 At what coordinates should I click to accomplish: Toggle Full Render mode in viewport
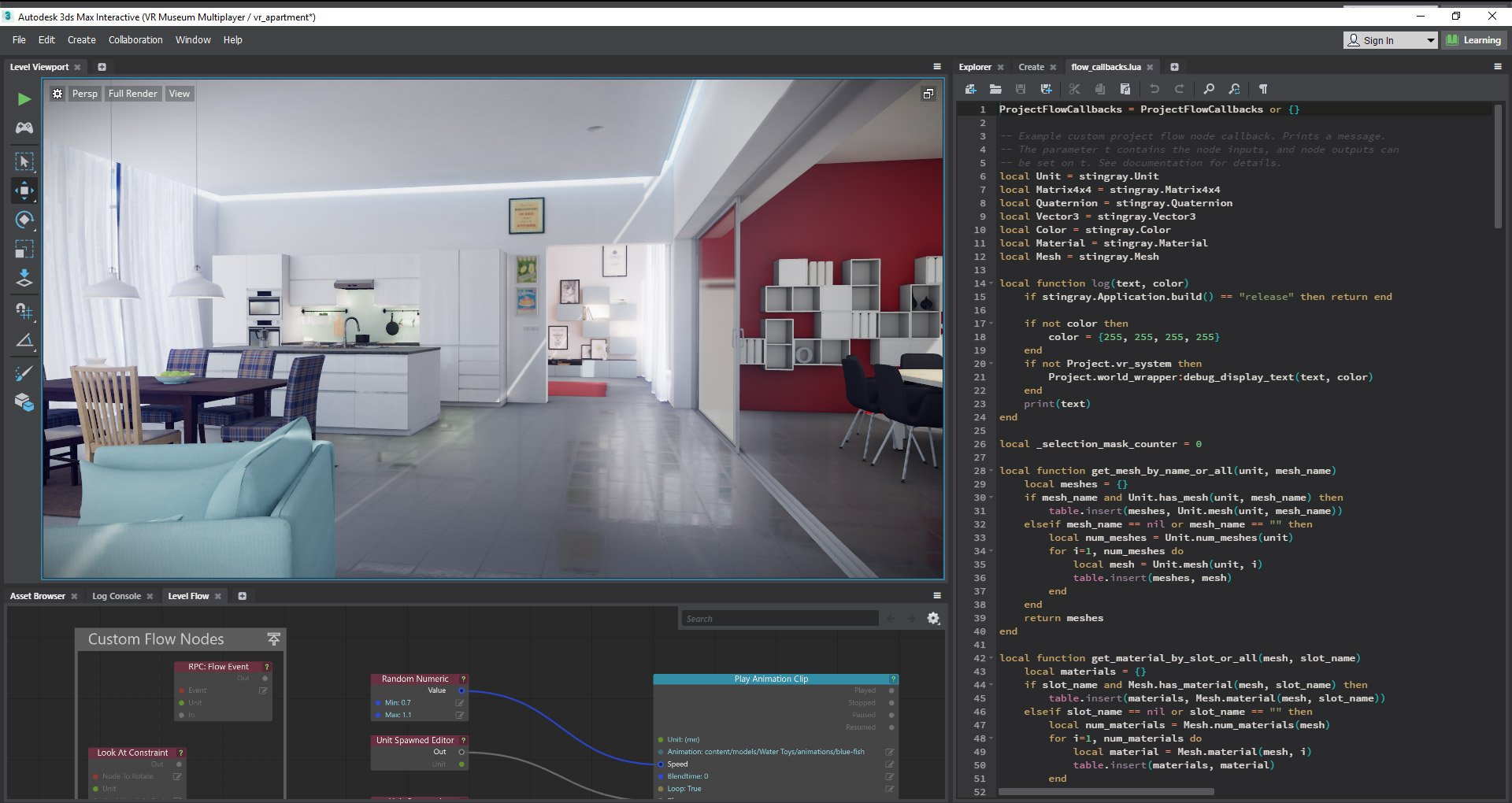[x=132, y=93]
